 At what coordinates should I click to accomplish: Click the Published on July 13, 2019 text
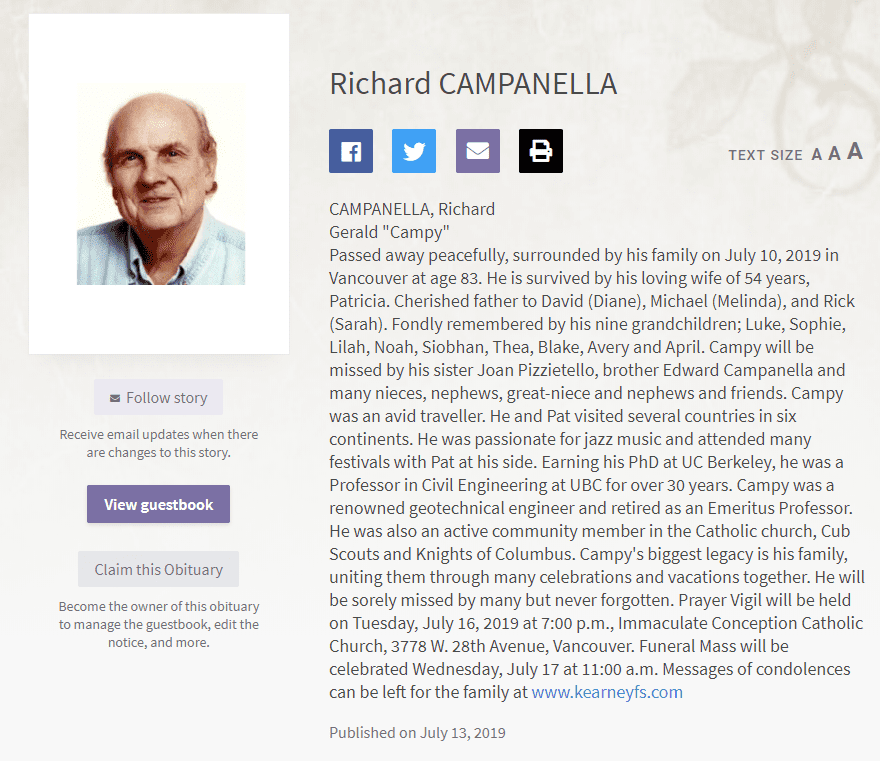417,732
